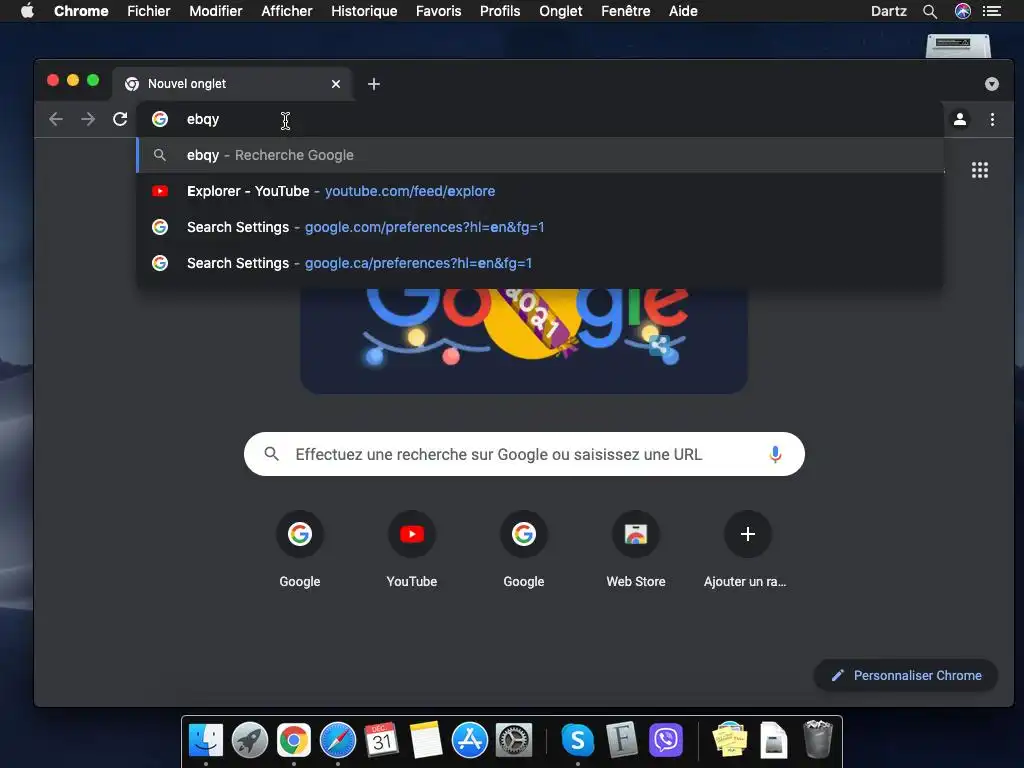The width and height of the screenshot is (1024, 768).
Task: Open System Preferences from the dock
Action: pos(514,739)
